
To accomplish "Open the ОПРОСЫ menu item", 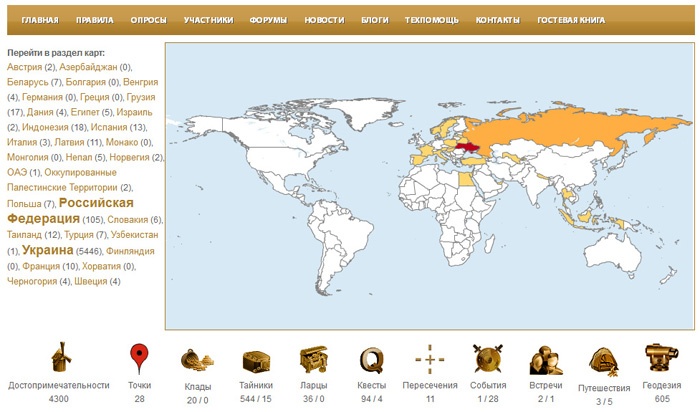I will 149,20.
